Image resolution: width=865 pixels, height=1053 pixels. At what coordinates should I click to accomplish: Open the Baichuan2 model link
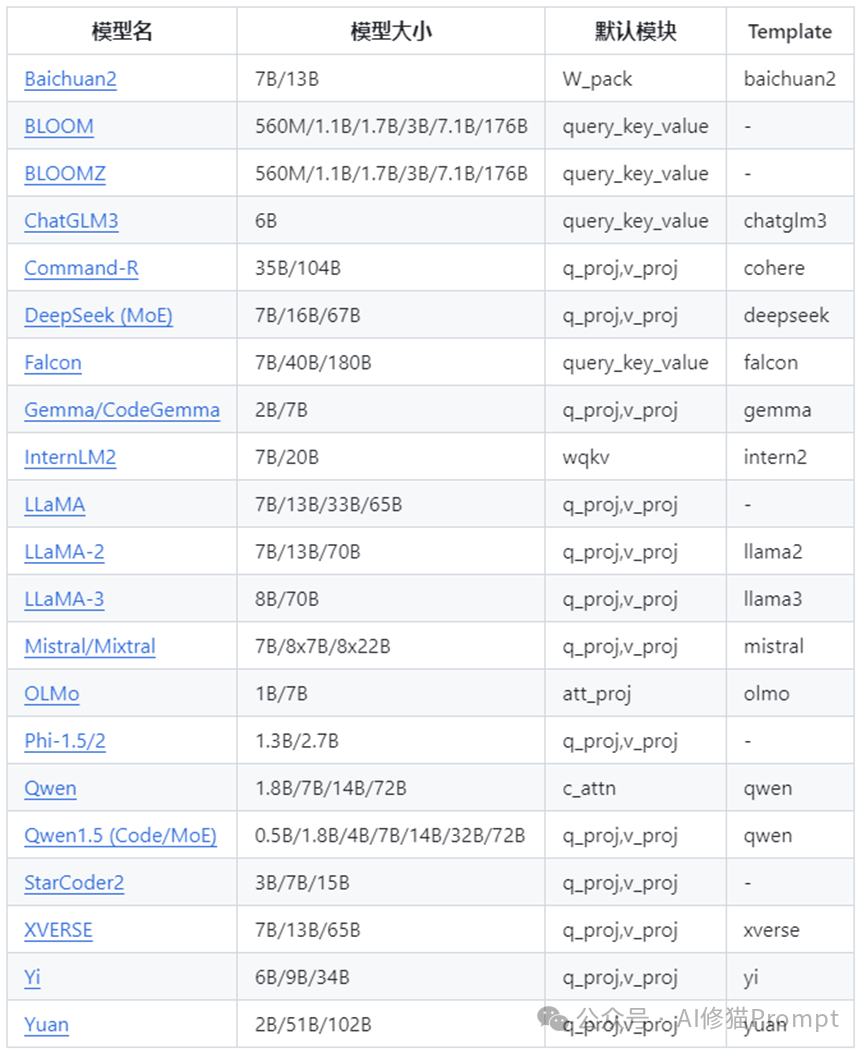pos(70,79)
